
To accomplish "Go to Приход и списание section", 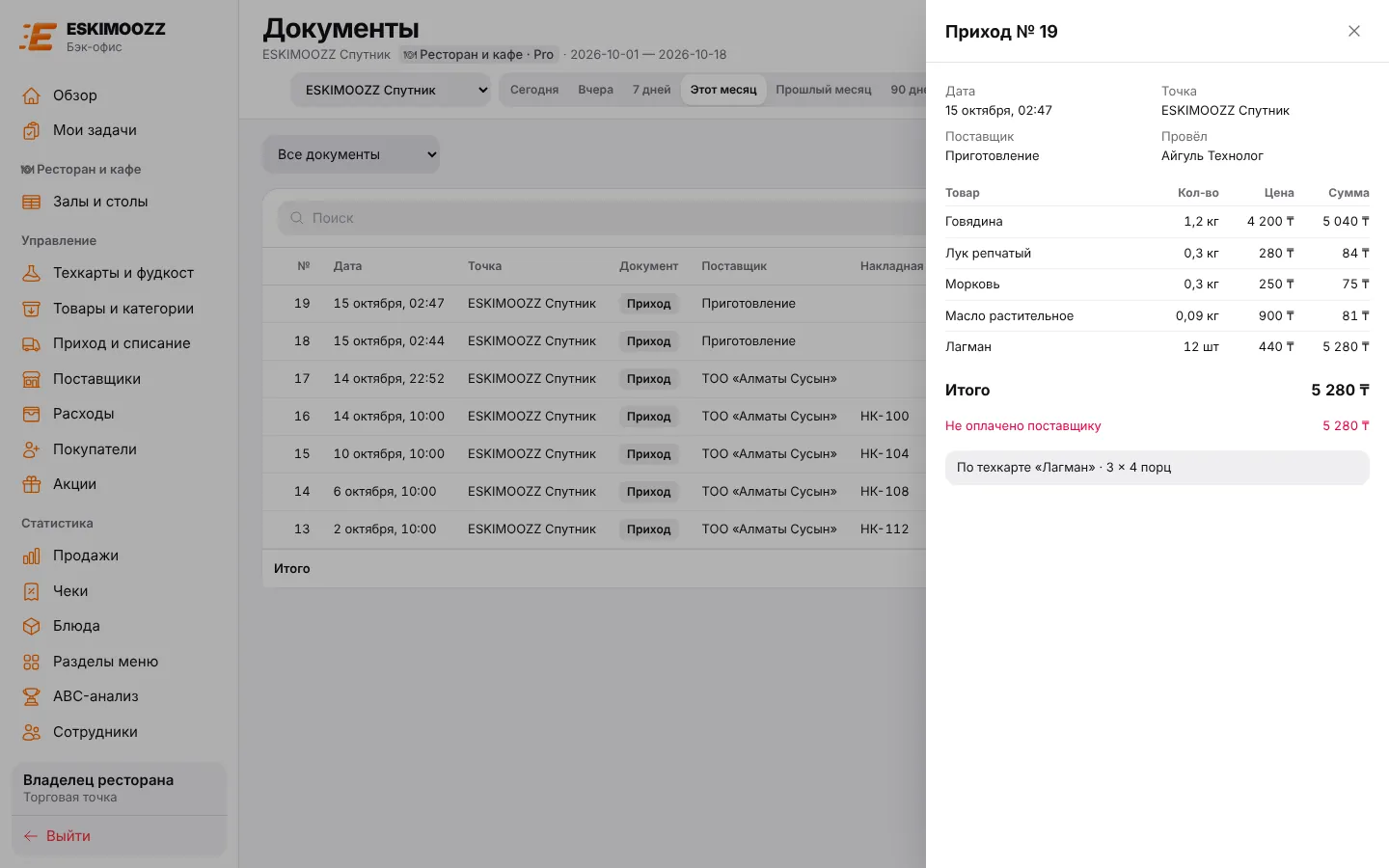I will [119, 343].
